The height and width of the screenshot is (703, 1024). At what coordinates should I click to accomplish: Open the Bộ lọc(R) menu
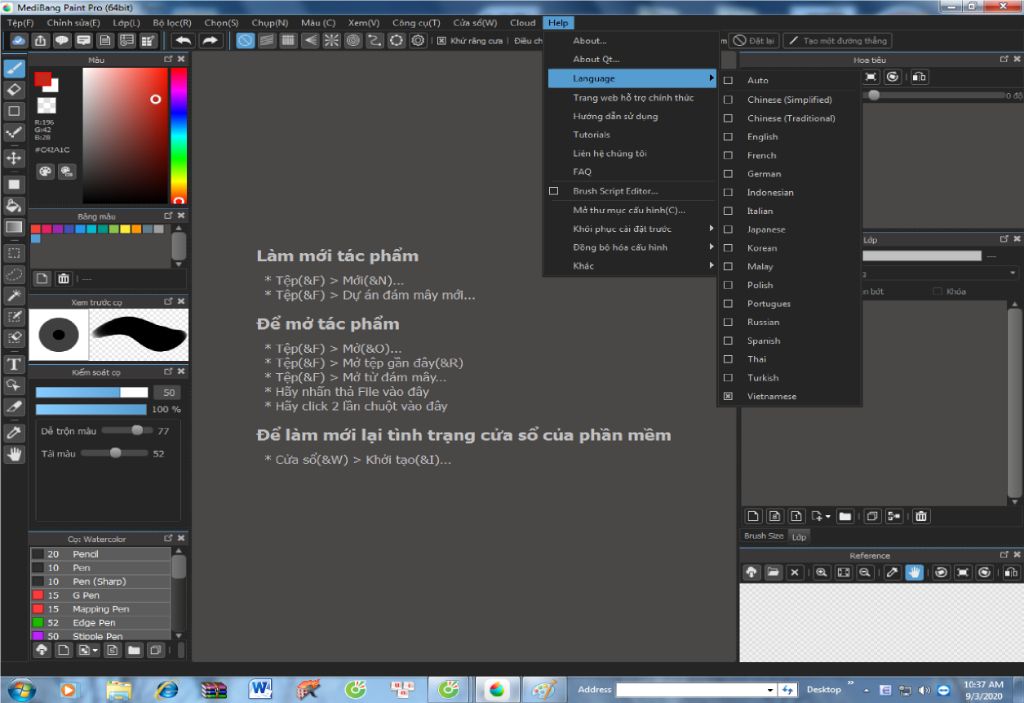(172, 23)
